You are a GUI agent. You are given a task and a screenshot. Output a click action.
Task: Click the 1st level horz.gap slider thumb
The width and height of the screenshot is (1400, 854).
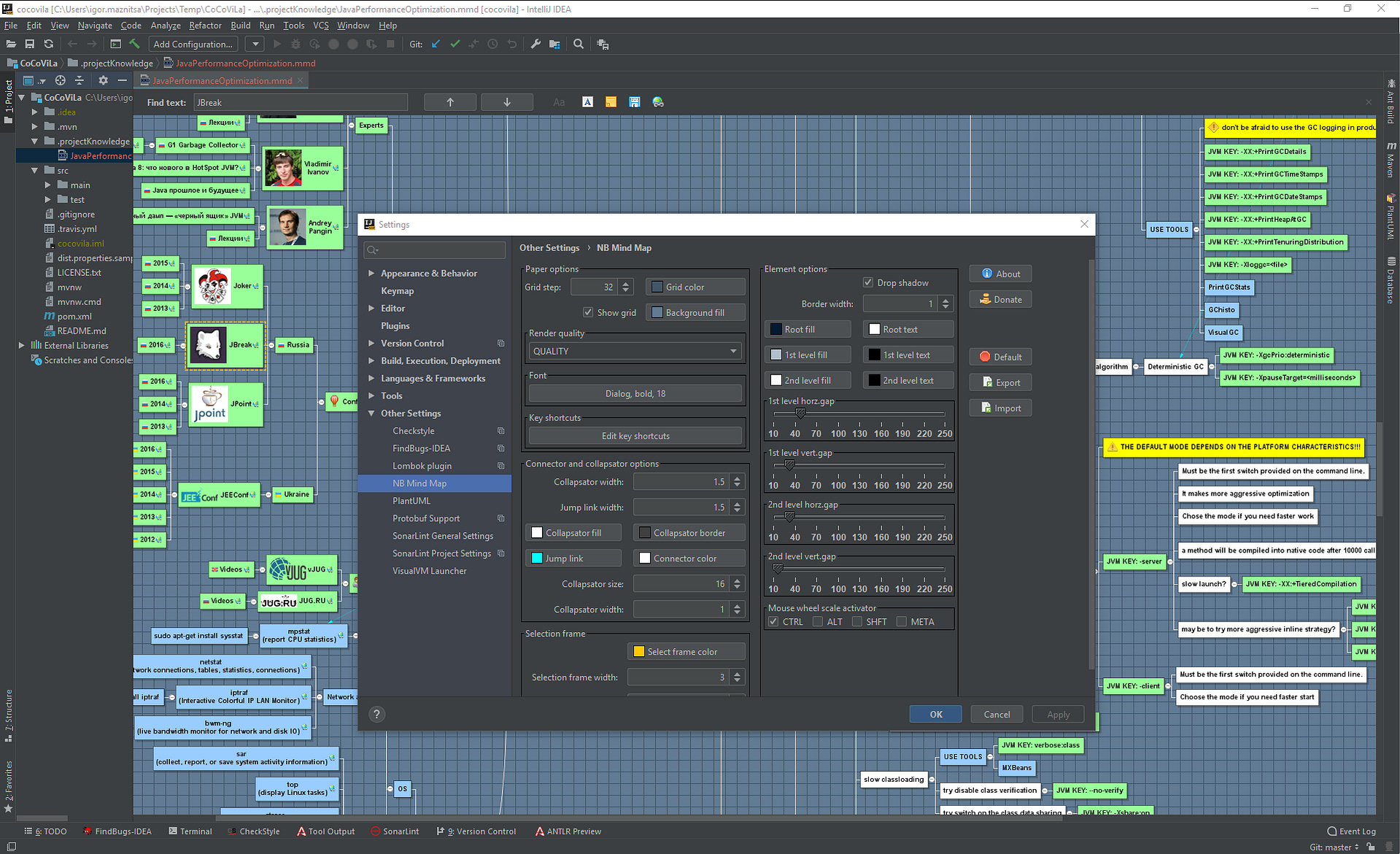point(800,413)
